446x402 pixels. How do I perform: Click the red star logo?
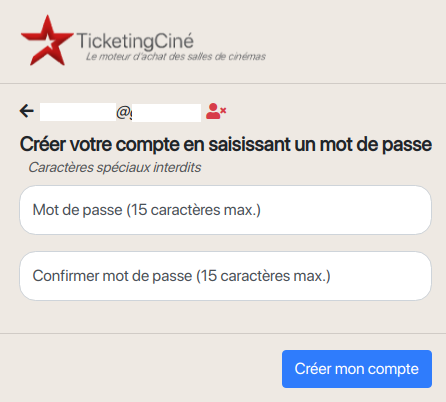[x=47, y=41]
